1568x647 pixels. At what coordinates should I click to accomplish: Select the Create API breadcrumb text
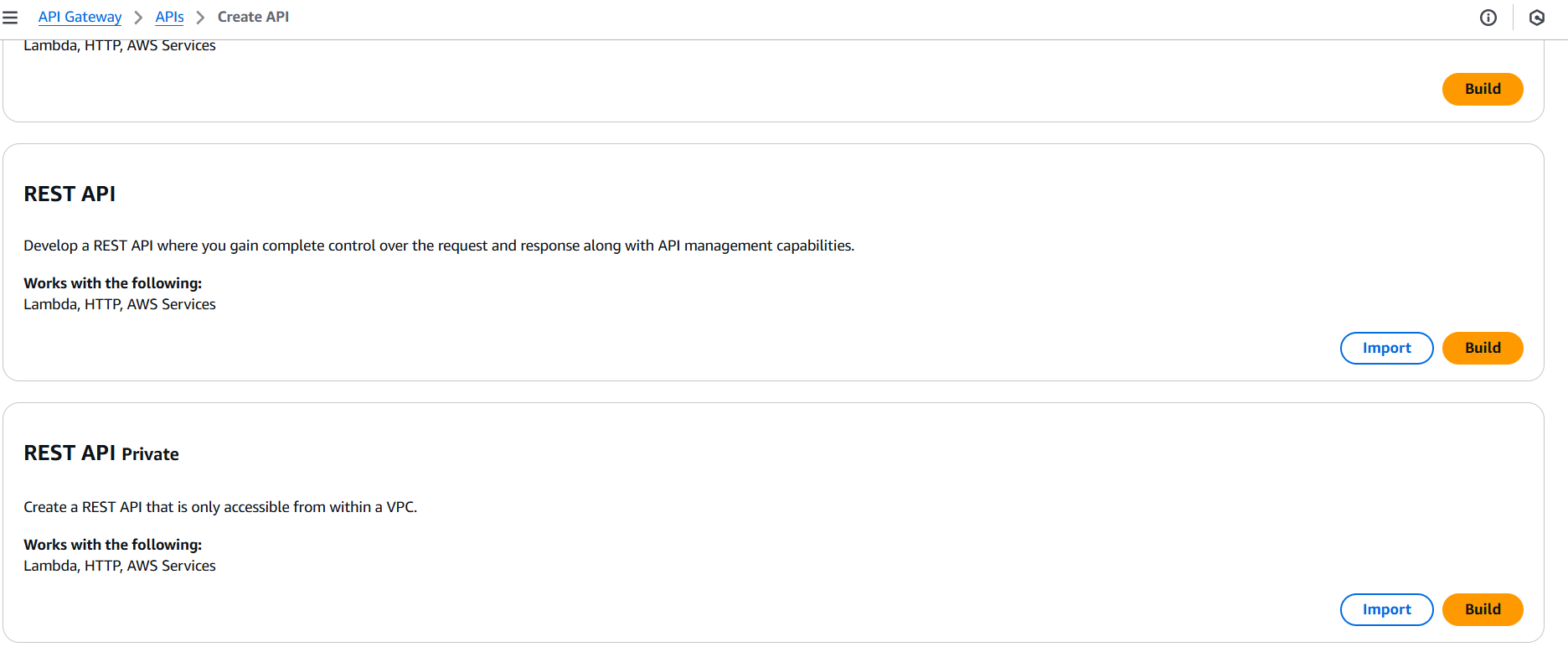(253, 17)
